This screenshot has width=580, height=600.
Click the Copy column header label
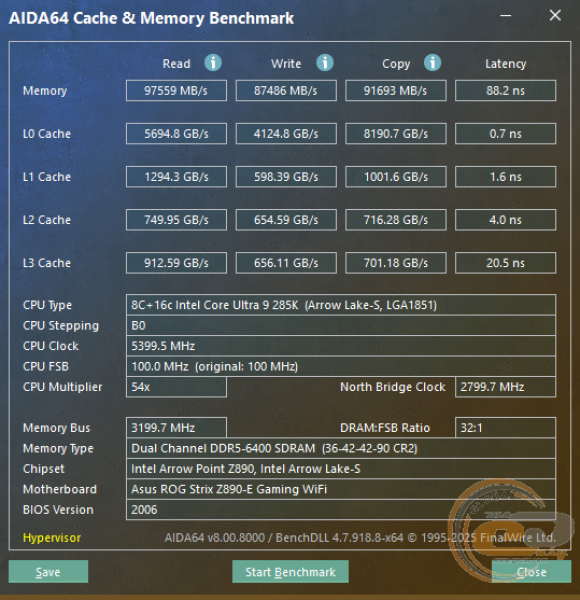tap(396, 64)
